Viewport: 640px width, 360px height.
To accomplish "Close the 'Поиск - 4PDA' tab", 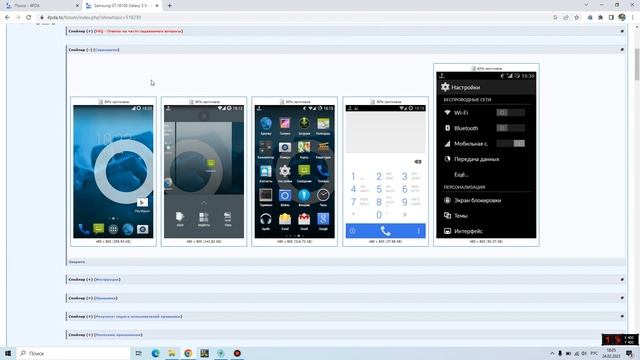I will coord(77,6).
